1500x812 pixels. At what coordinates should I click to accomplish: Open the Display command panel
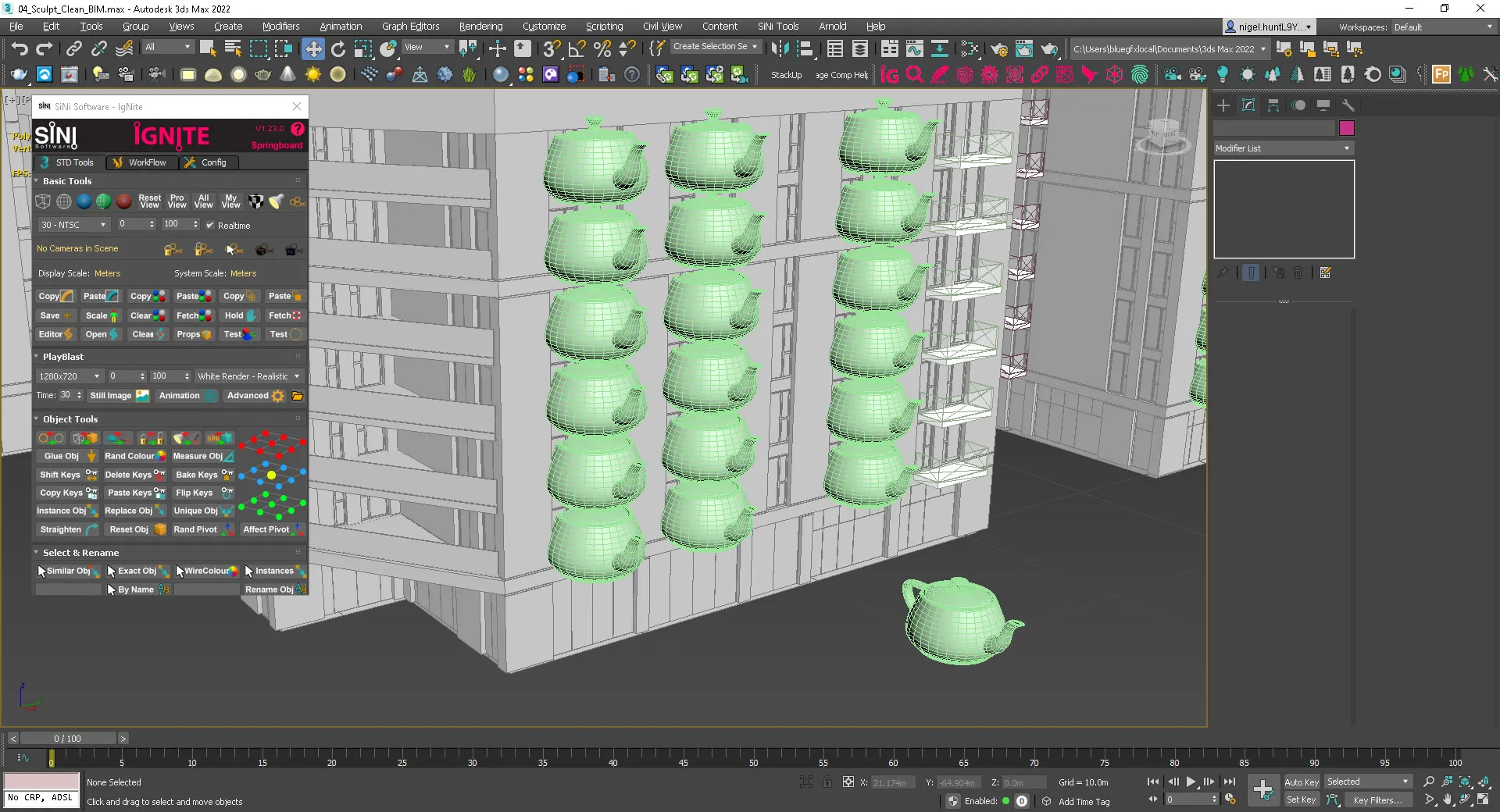point(1323,105)
